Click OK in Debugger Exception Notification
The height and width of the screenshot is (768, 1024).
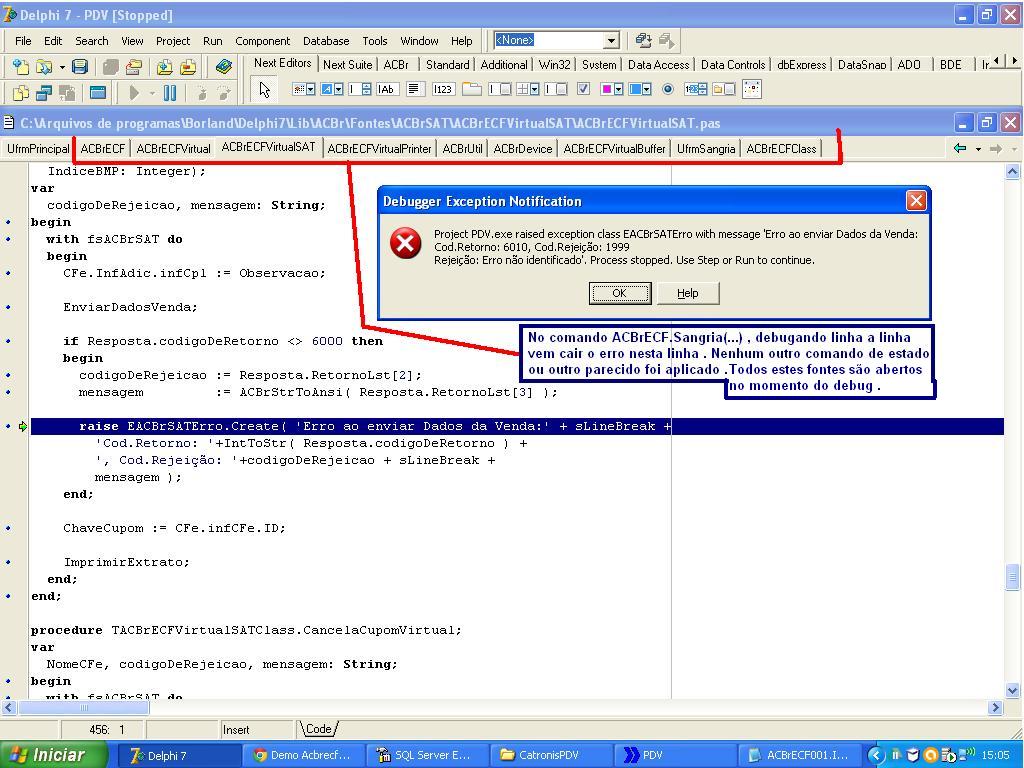point(620,293)
